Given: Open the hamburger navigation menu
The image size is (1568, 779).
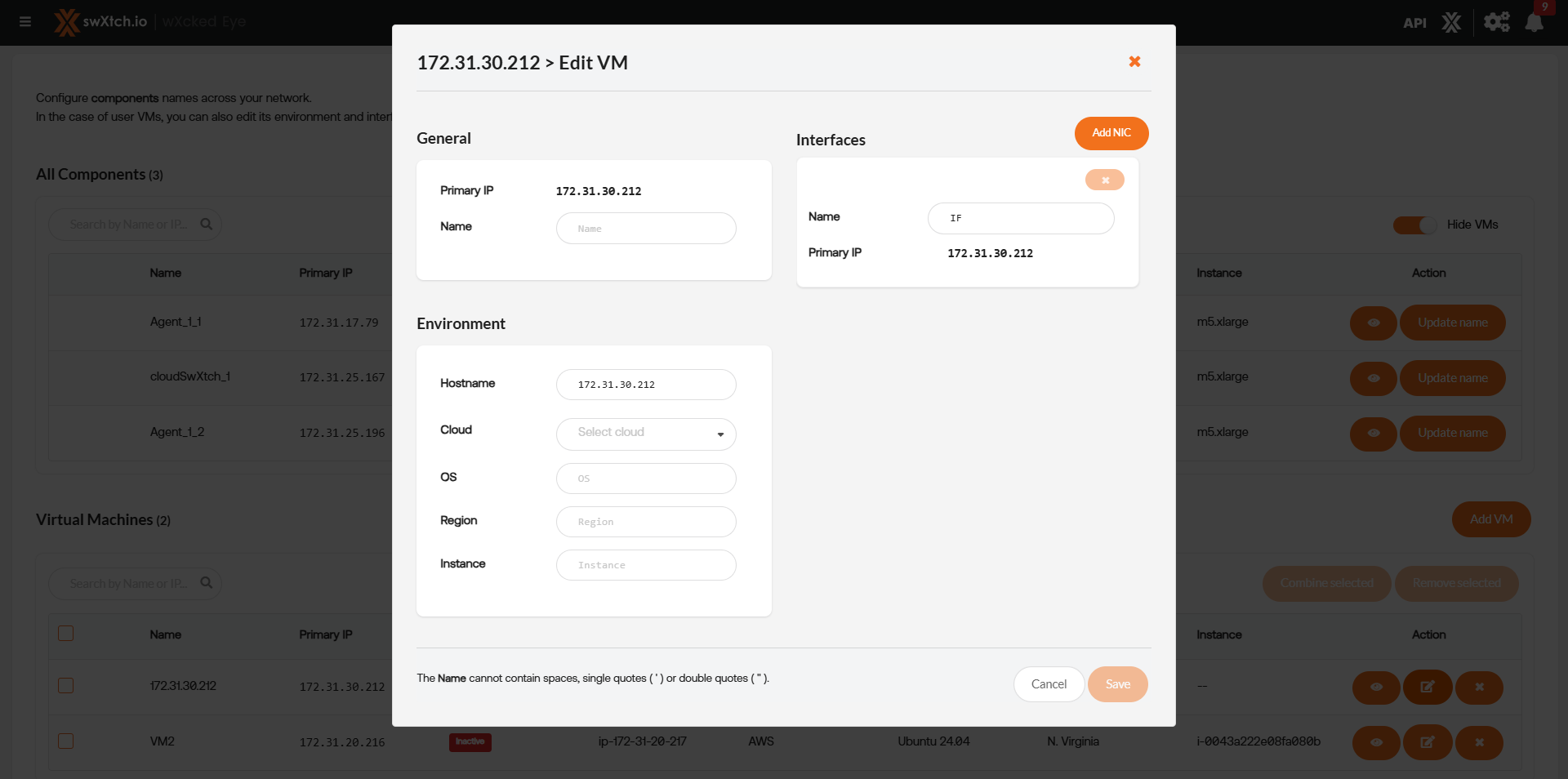Looking at the screenshot, I should click(x=25, y=22).
